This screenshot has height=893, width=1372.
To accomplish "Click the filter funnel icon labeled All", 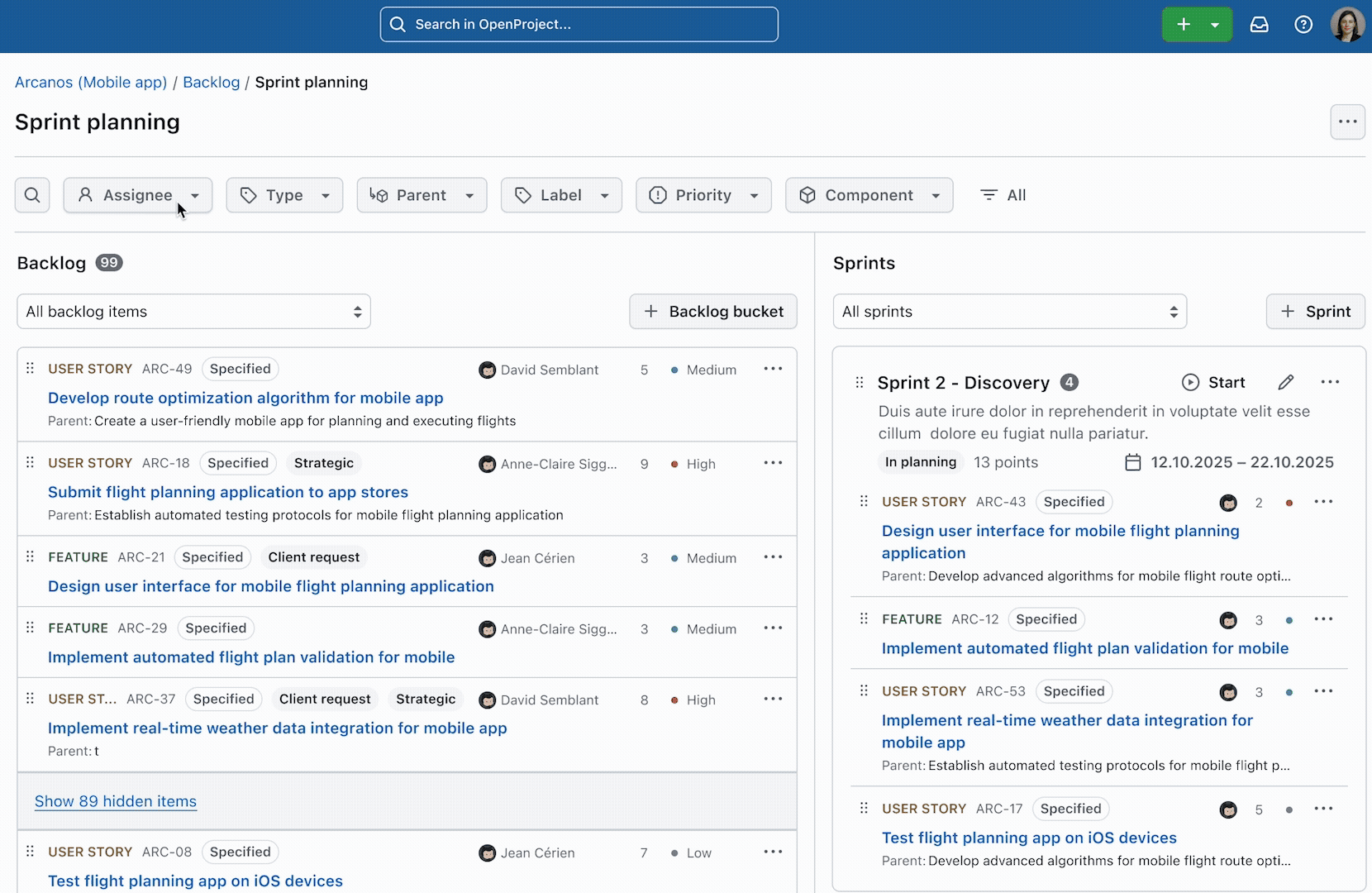I will pos(989,195).
